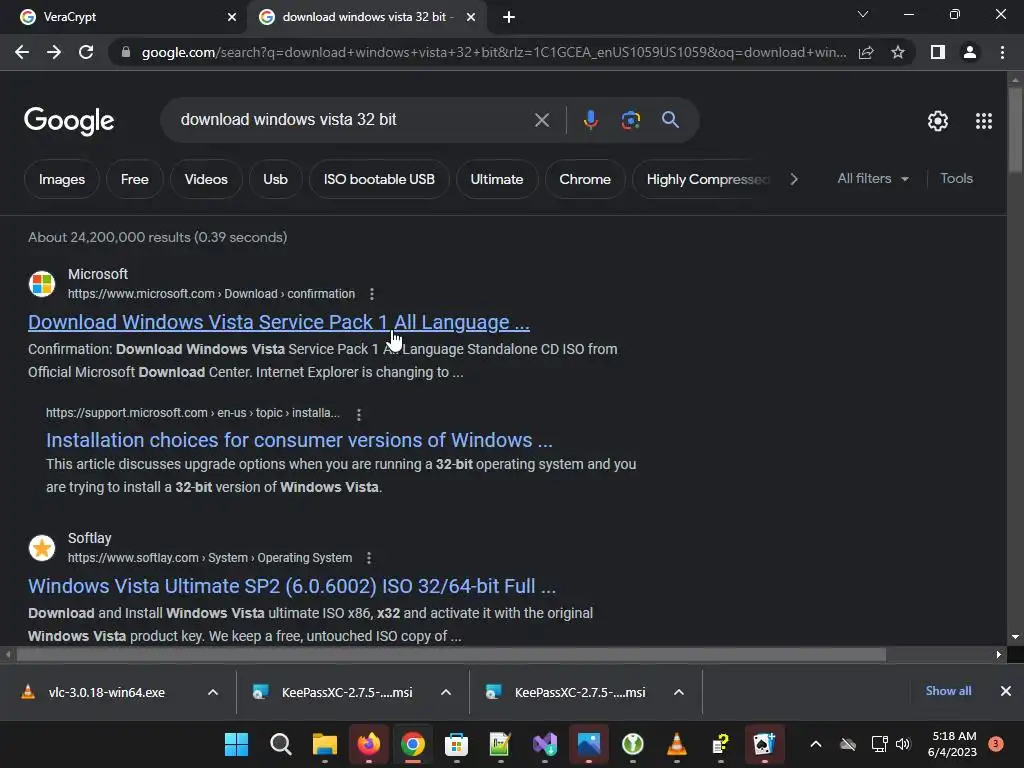Apply the Usb filter chip
The image size is (1024, 768).
coord(276,179)
